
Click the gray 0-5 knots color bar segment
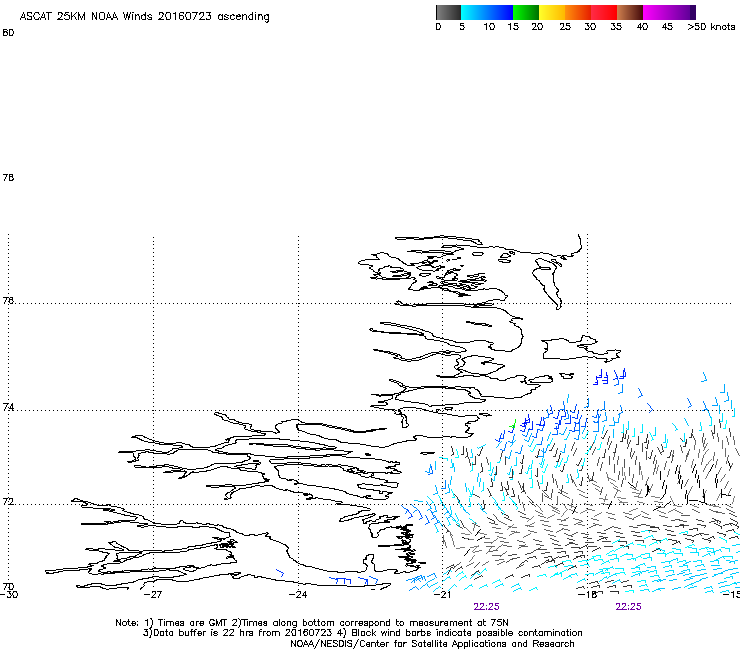pyautogui.click(x=448, y=12)
